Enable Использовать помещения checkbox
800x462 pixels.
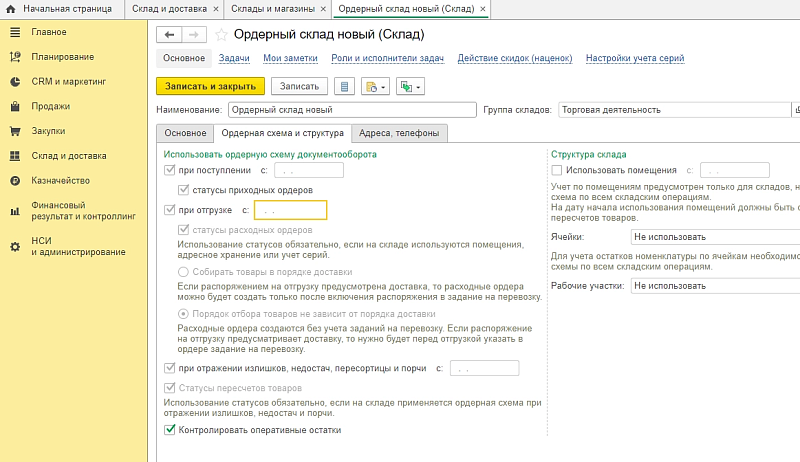[557, 170]
